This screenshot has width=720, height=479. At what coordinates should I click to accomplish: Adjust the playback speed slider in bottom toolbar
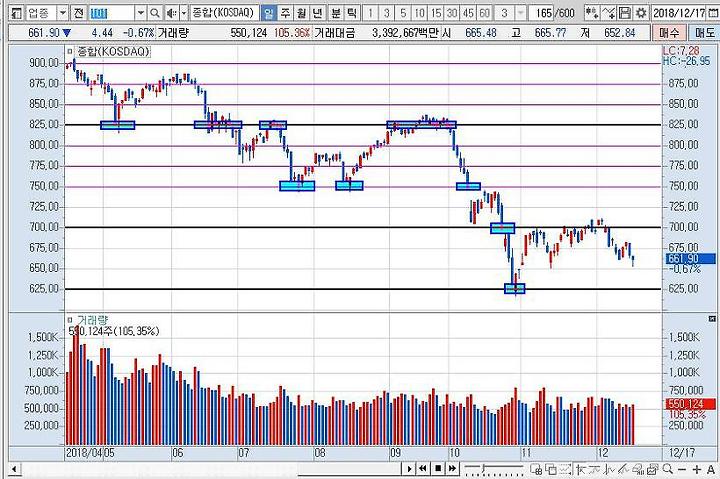point(494,469)
